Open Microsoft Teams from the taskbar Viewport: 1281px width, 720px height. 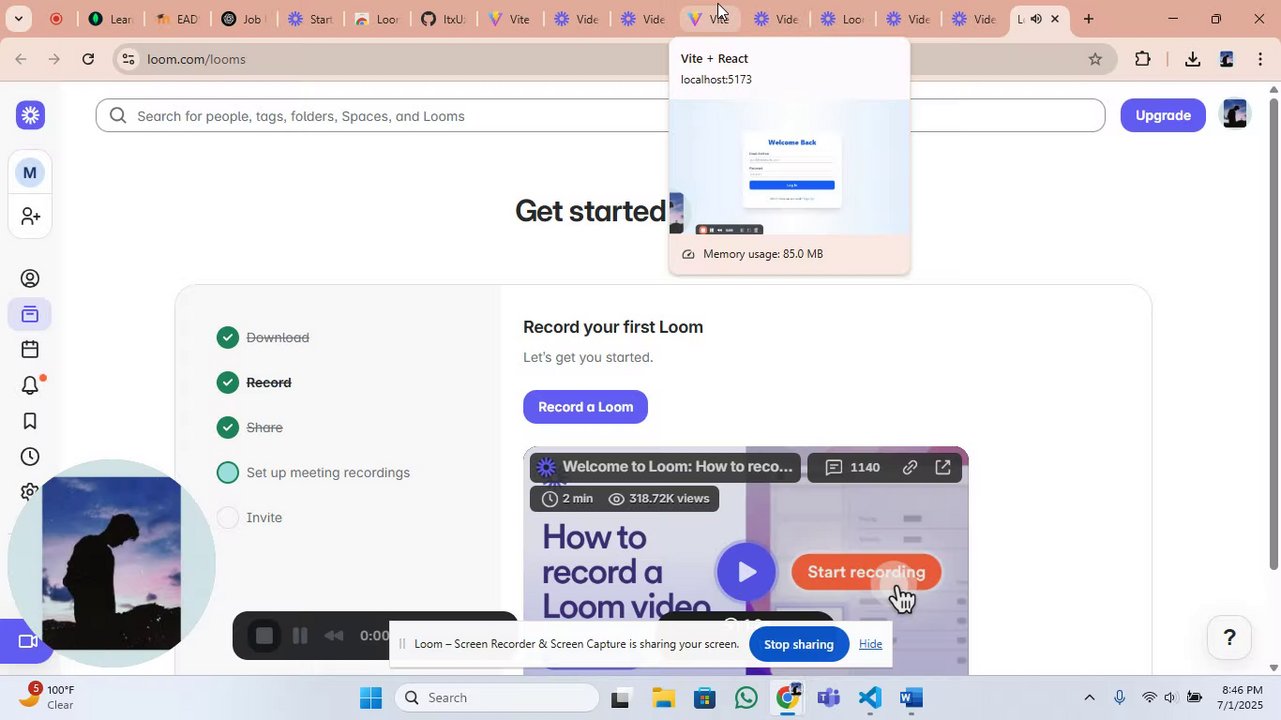pos(828,697)
